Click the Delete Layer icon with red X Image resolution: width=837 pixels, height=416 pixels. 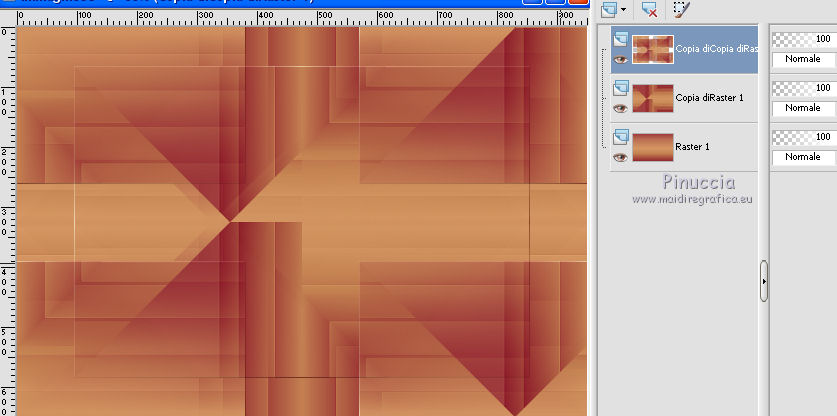[649, 9]
